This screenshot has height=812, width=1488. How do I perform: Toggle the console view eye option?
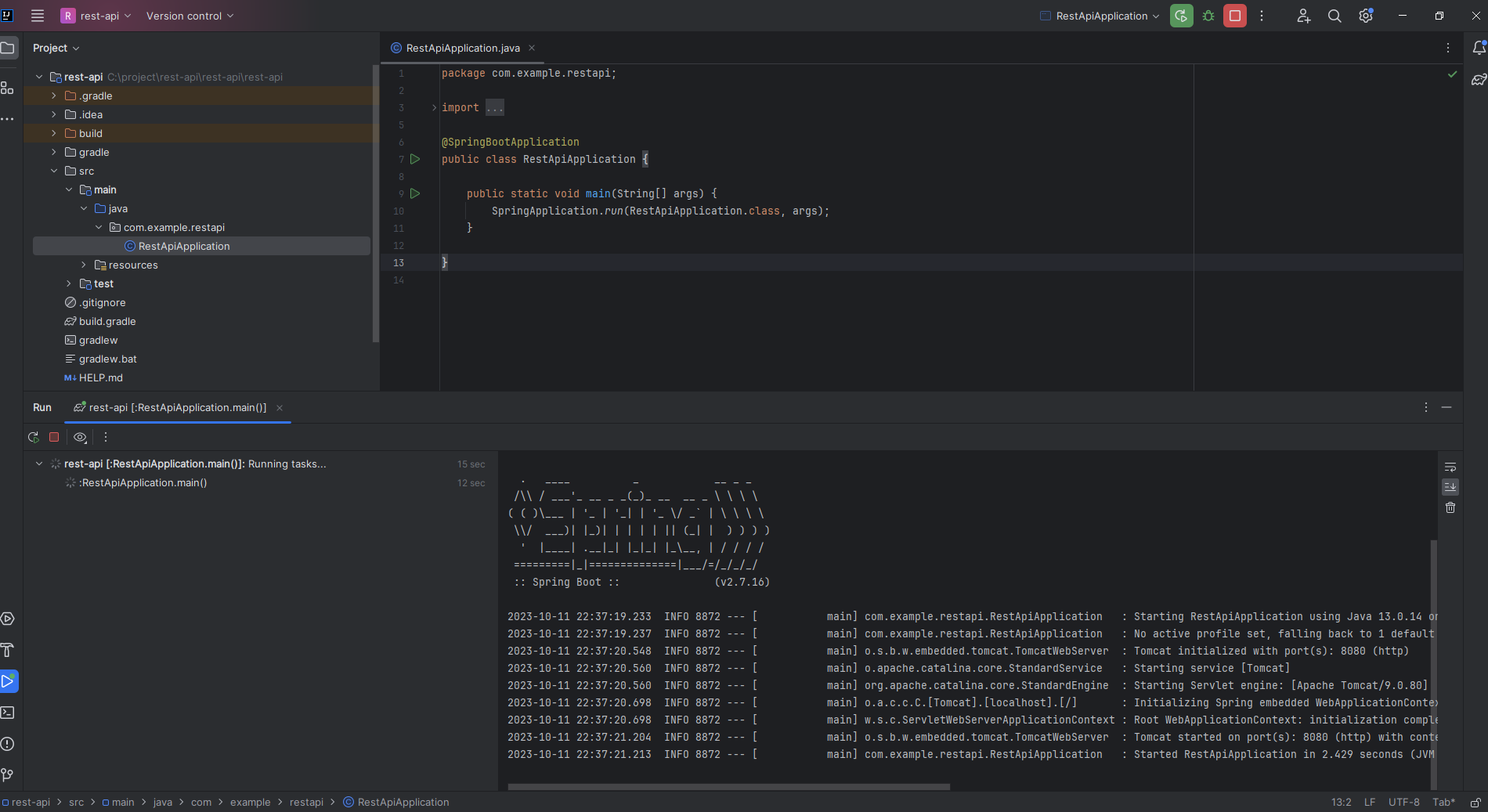click(80, 437)
